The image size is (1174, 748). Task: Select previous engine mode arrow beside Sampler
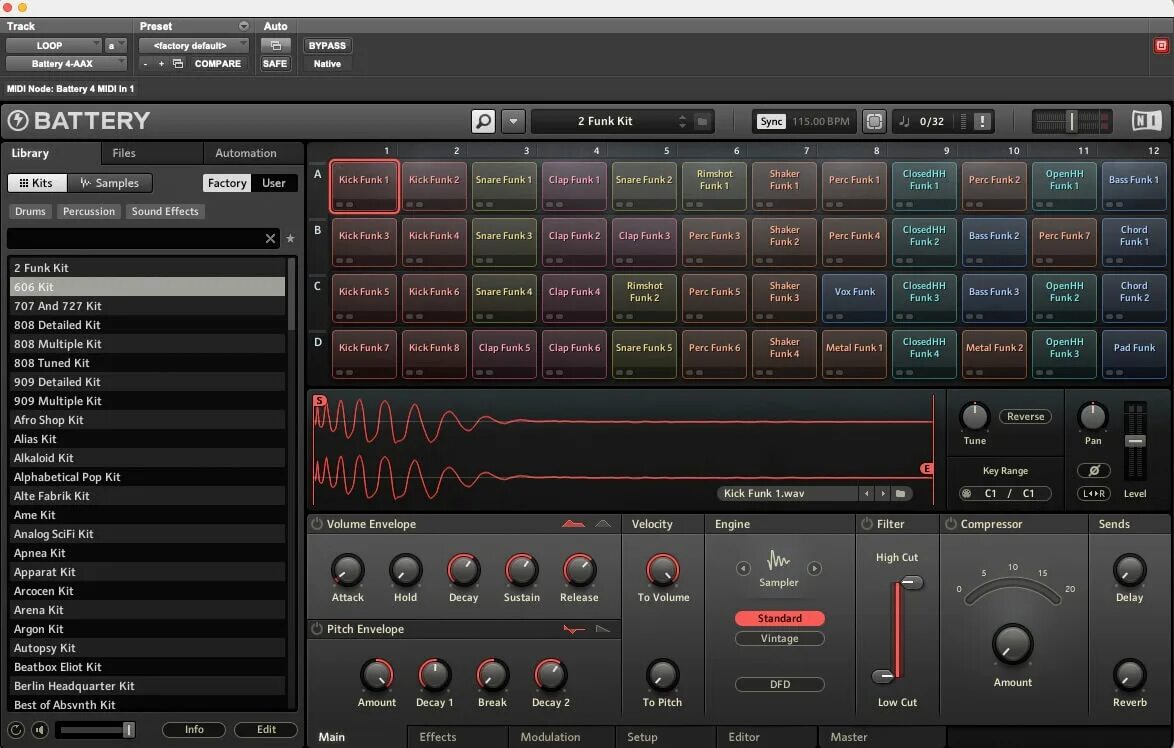click(x=743, y=568)
